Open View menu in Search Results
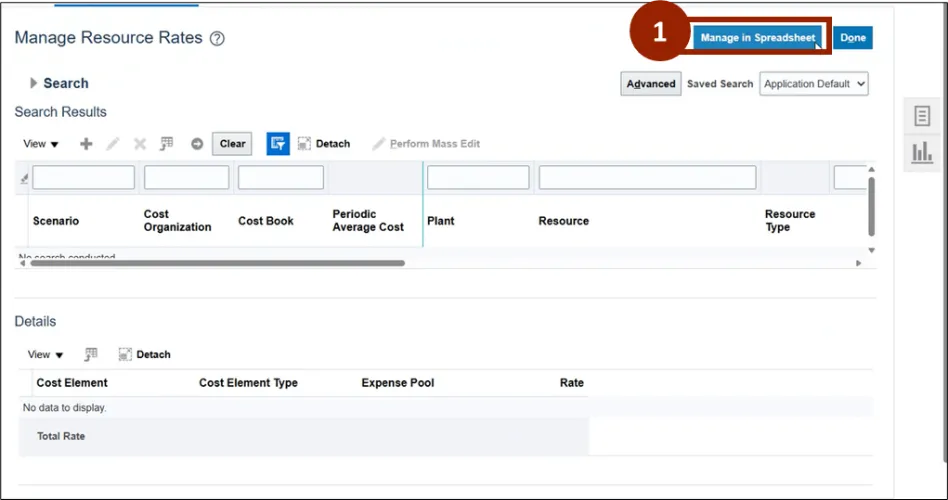The width and height of the screenshot is (948, 500). (x=41, y=144)
